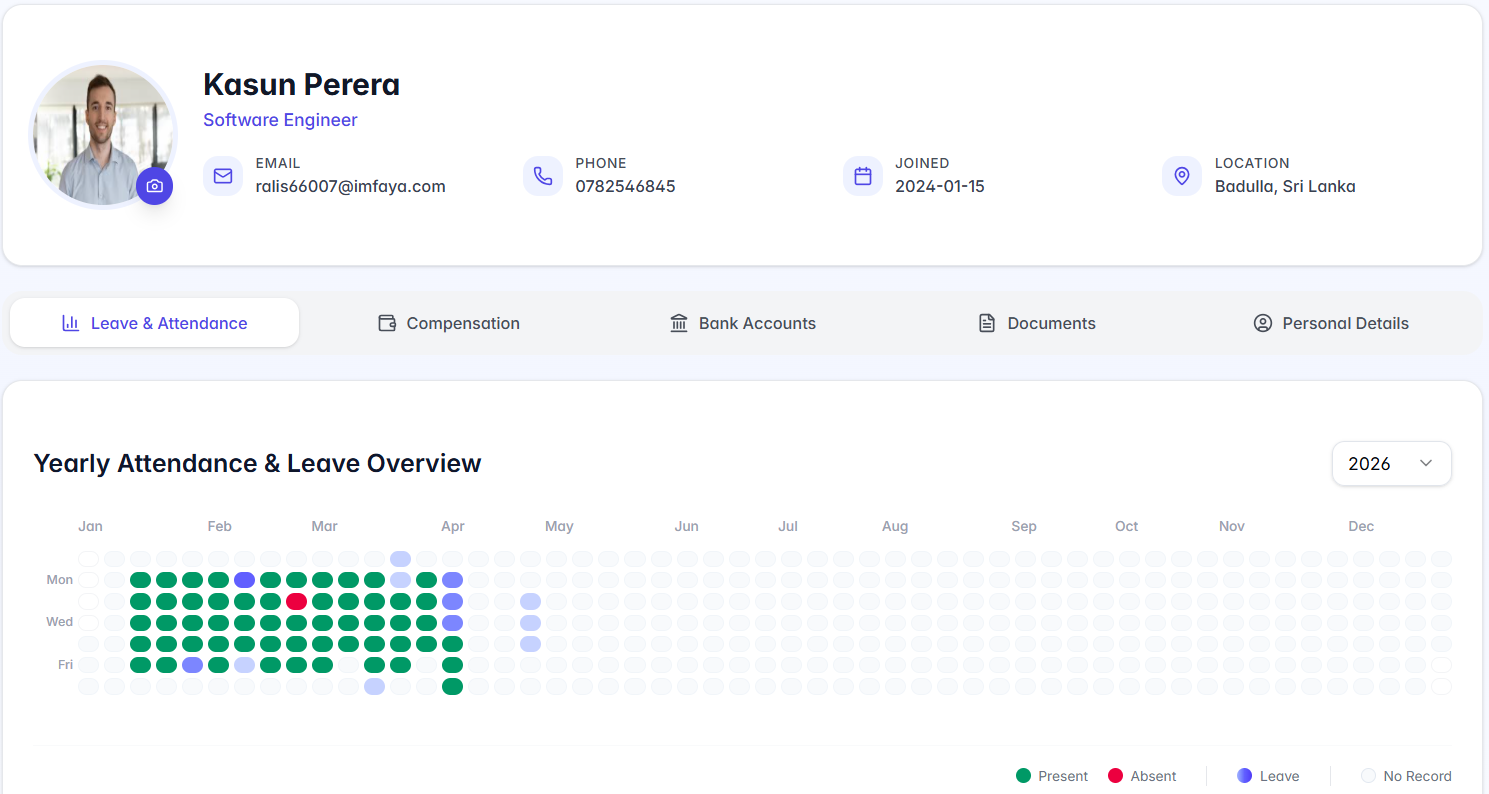Click the No Record legend label
The width and height of the screenshot is (1489, 794).
pos(1418,776)
